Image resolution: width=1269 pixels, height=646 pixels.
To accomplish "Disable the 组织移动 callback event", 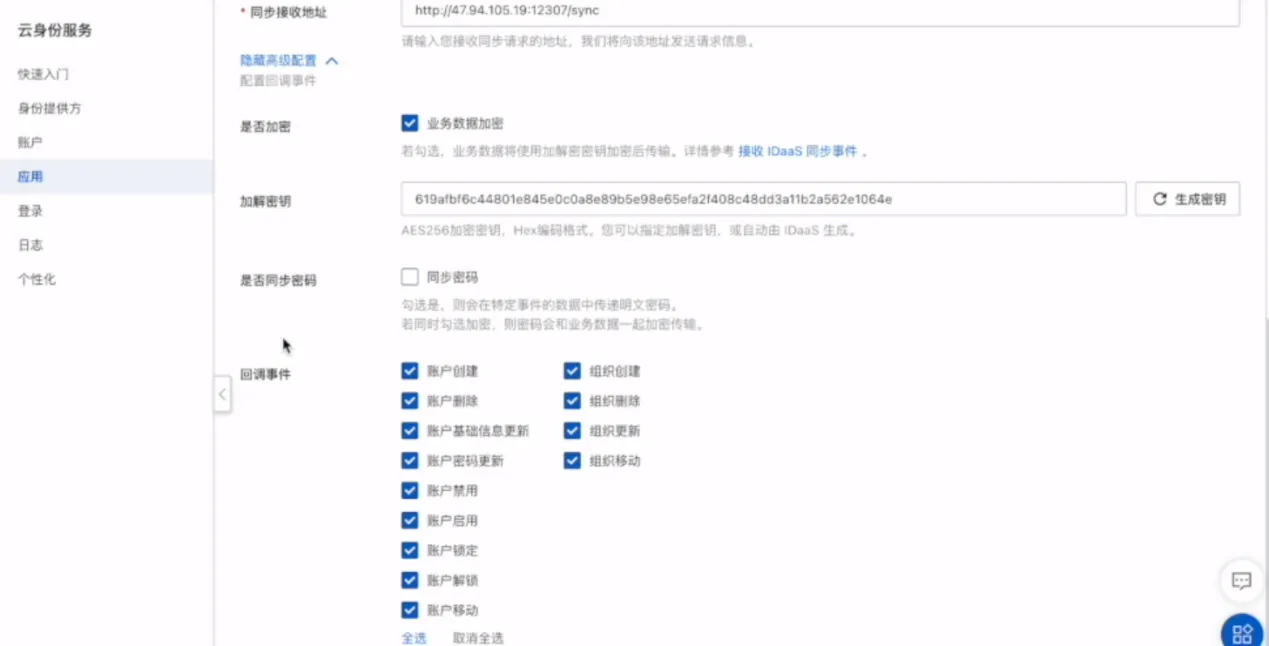I will 571,461.
